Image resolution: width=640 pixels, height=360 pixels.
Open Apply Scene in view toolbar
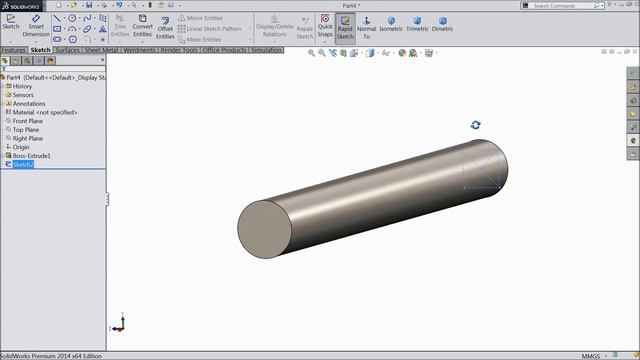coord(413,53)
